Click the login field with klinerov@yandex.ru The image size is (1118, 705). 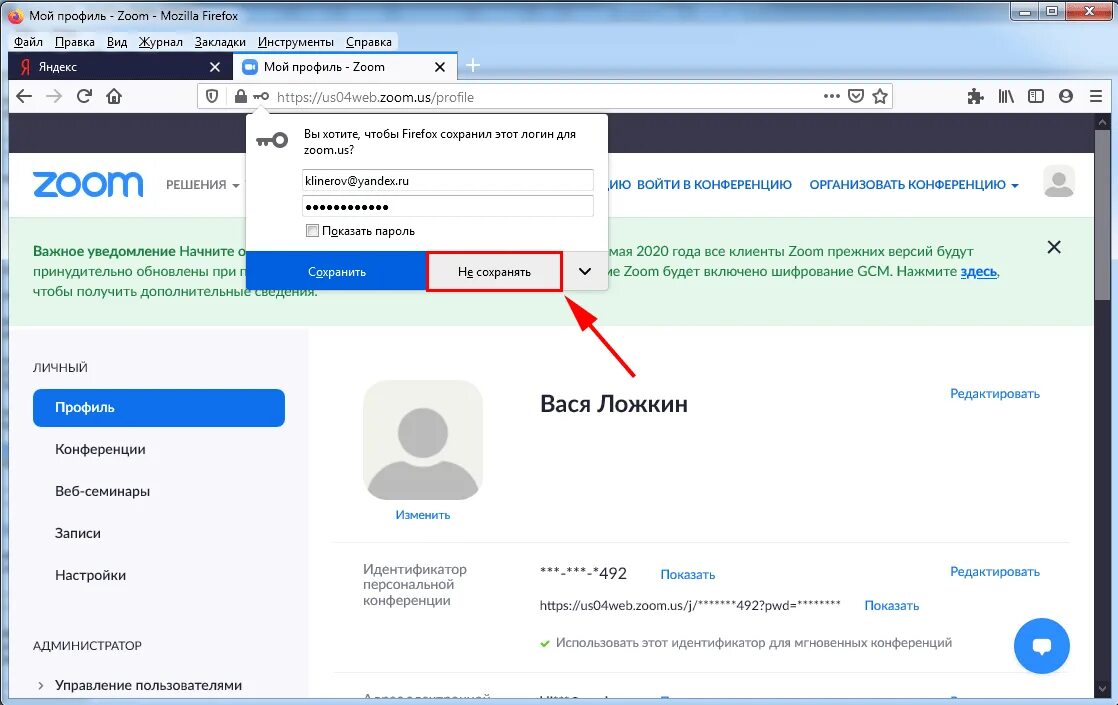click(448, 180)
